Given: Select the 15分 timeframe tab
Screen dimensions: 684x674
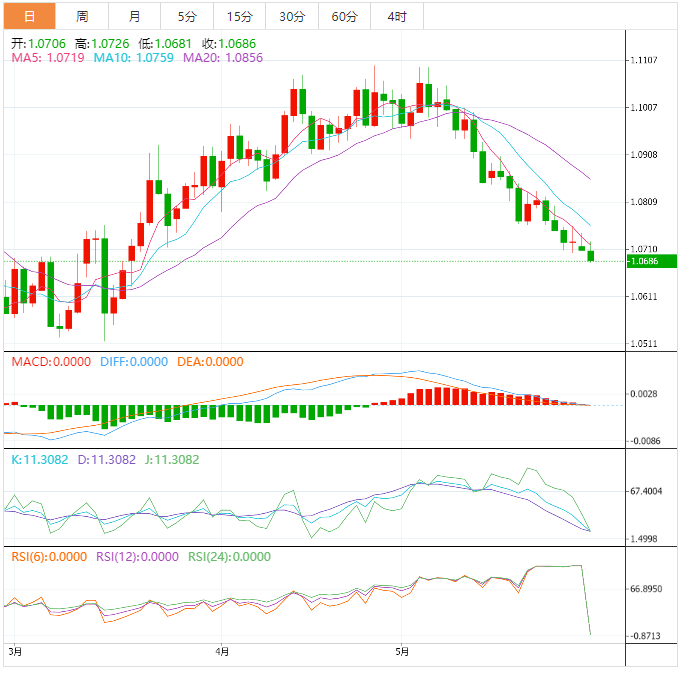Looking at the screenshot, I should 240,17.
